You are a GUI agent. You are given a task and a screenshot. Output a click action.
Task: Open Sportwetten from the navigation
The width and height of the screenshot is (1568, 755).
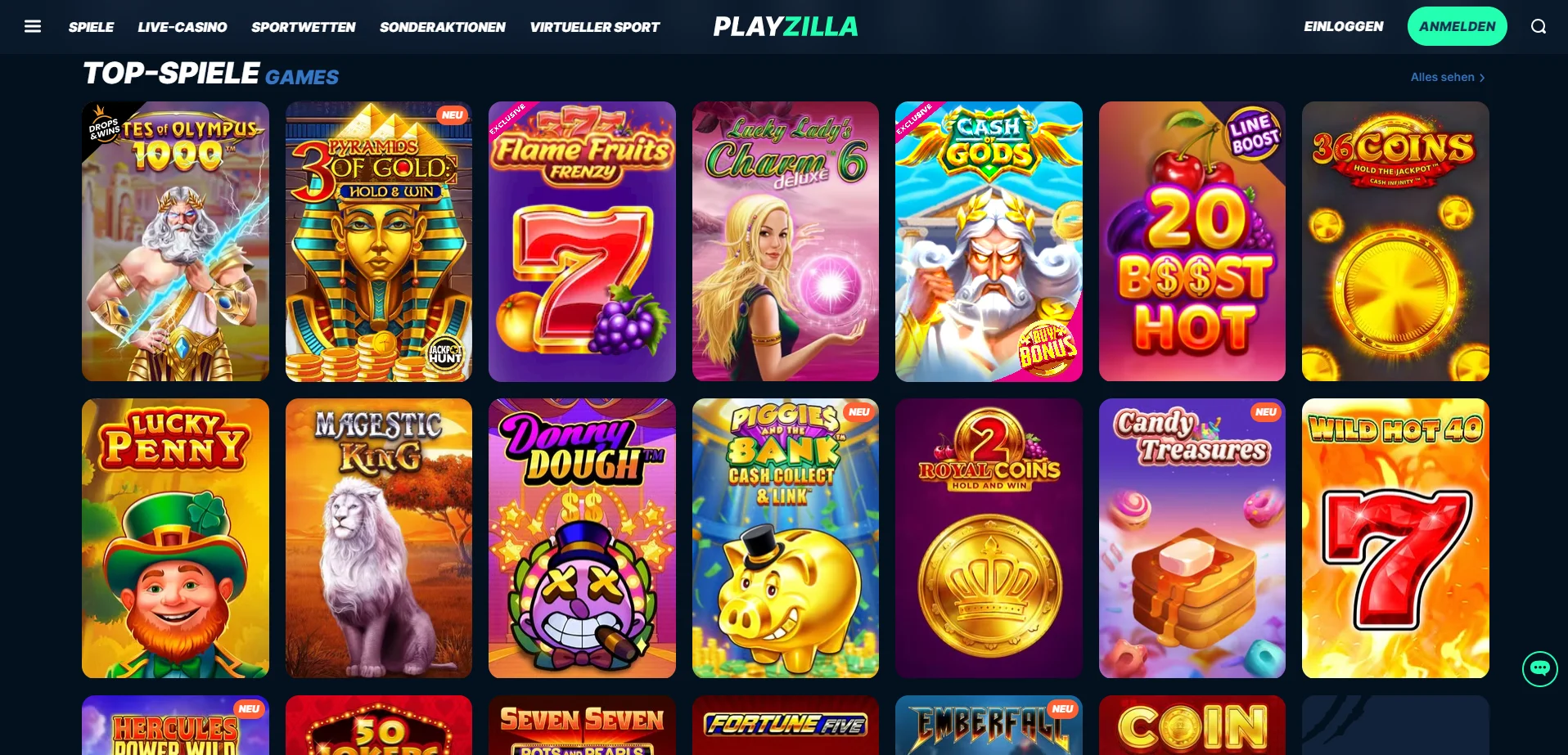(x=304, y=27)
